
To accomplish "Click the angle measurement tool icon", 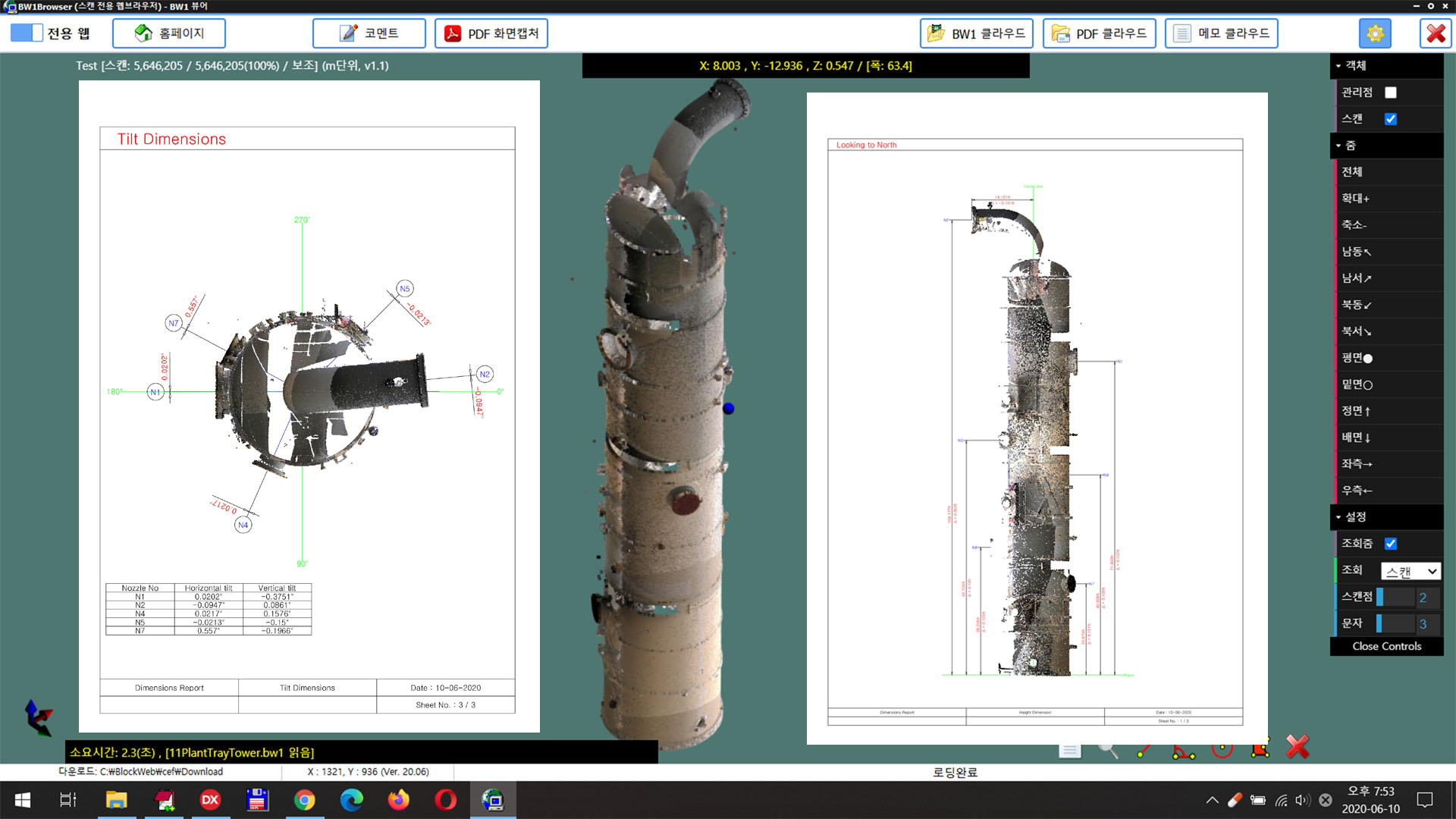I will pos(1183,751).
